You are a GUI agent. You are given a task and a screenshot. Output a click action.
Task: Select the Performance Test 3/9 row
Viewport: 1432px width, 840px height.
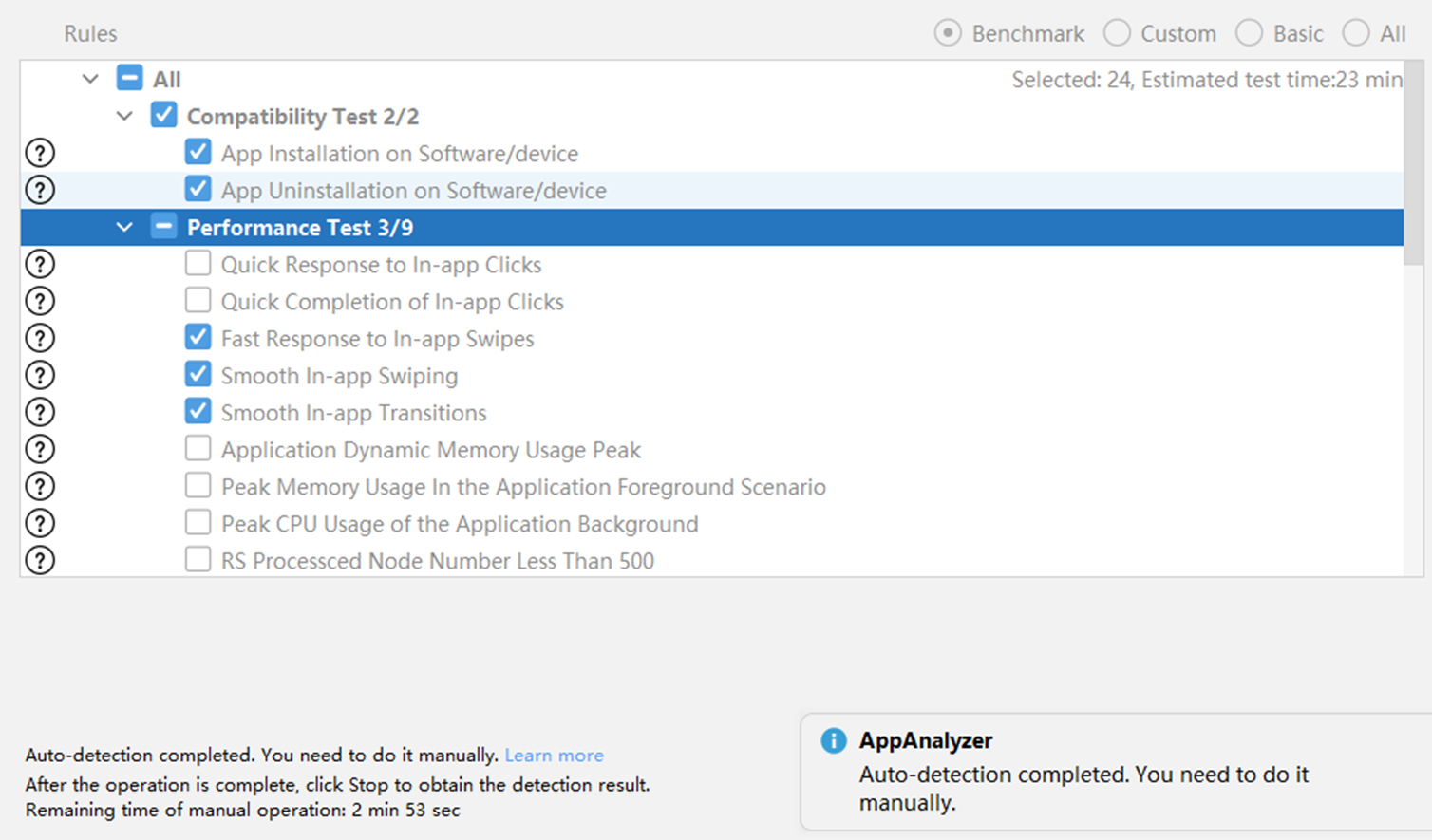tap(712, 228)
